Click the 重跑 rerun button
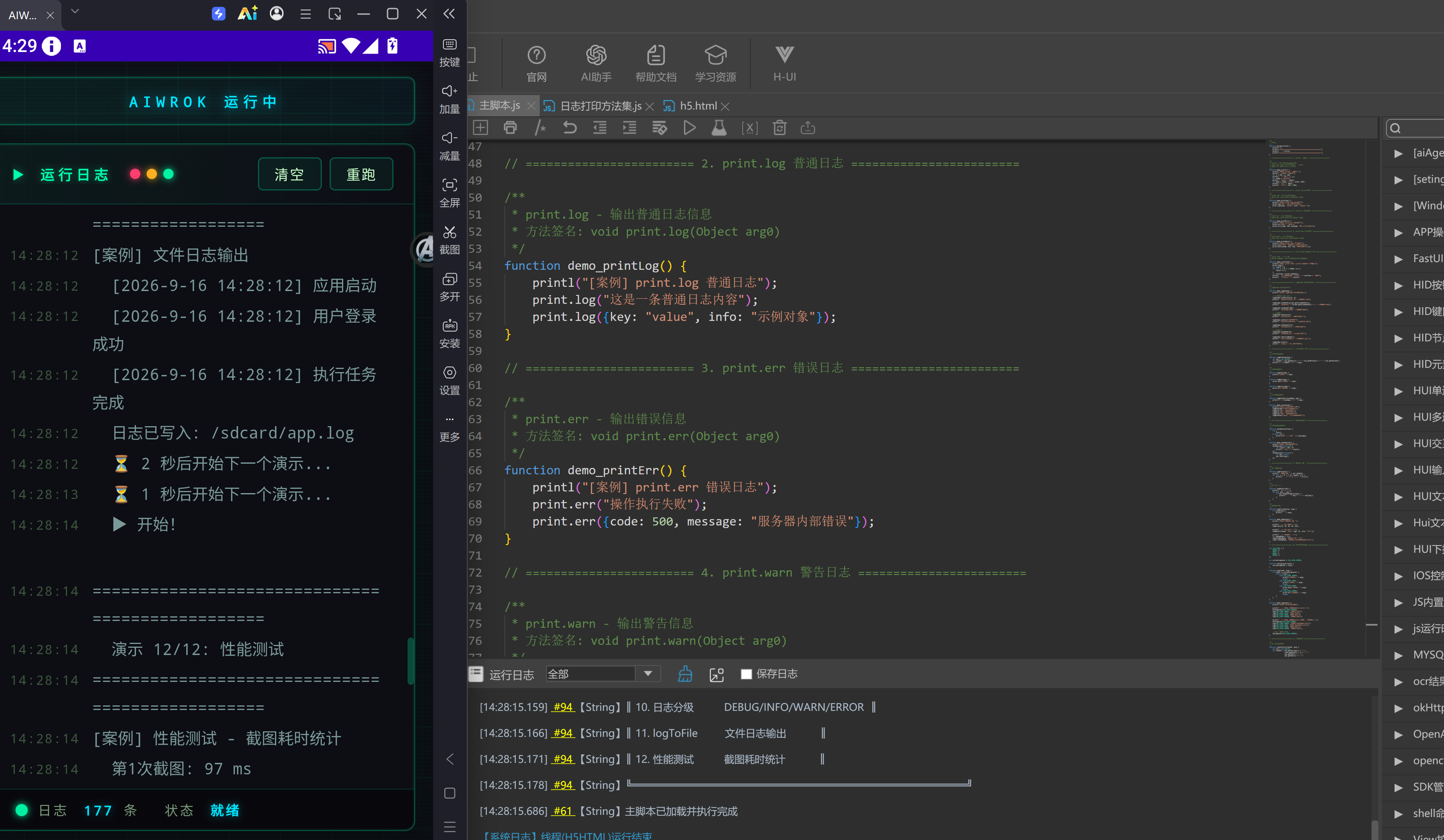Image resolution: width=1444 pixels, height=840 pixels. pos(361,174)
